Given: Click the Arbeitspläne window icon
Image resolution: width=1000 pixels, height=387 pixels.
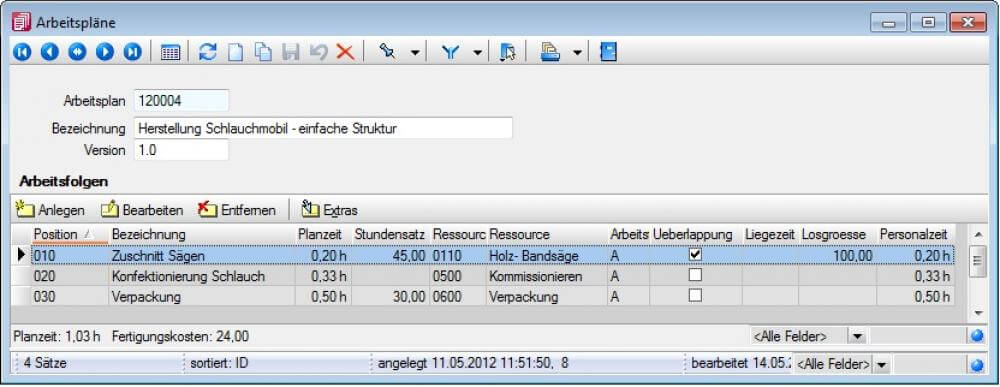Looking at the screenshot, I should tap(22, 23).
